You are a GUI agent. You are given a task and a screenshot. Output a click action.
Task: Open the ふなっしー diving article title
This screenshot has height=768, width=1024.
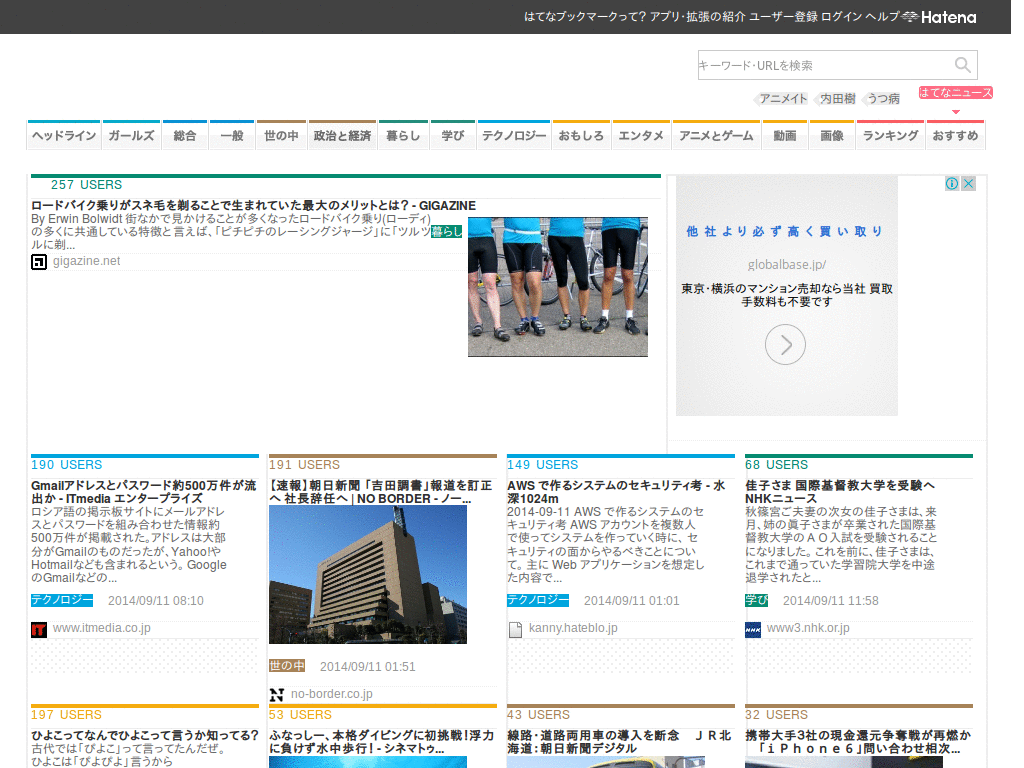tap(381, 742)
